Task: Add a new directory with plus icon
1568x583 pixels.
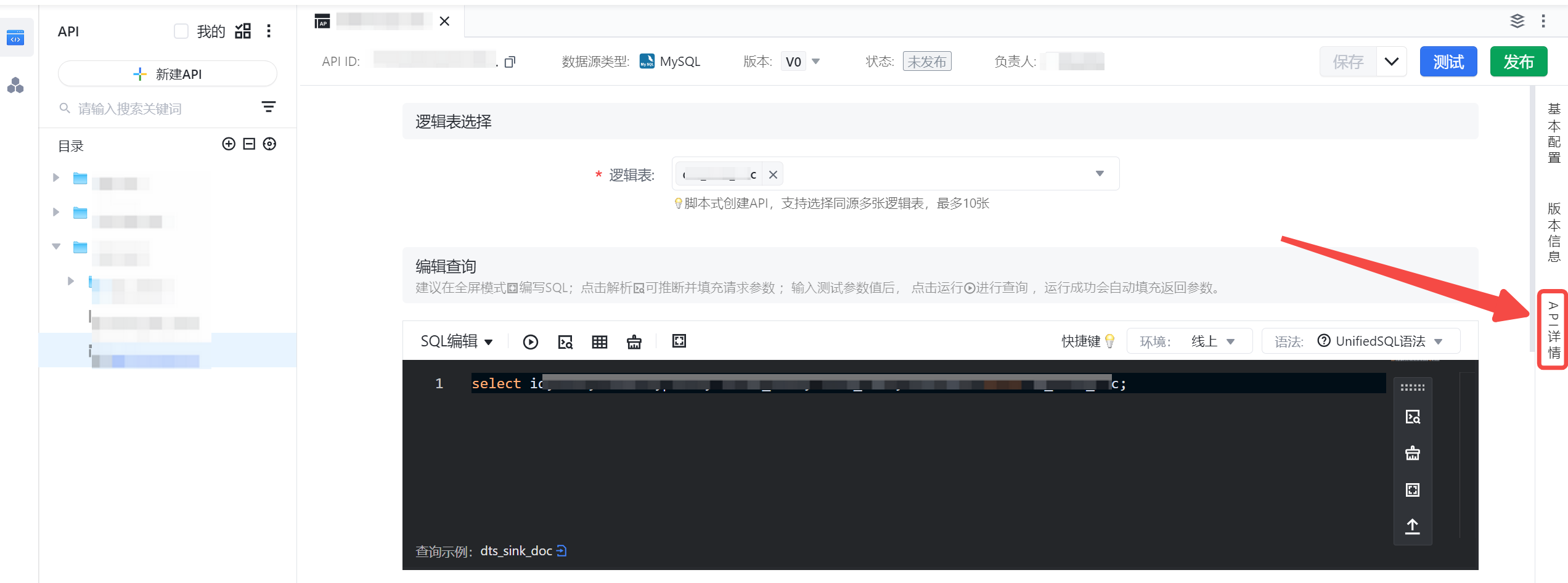Action: click(229, 144)
